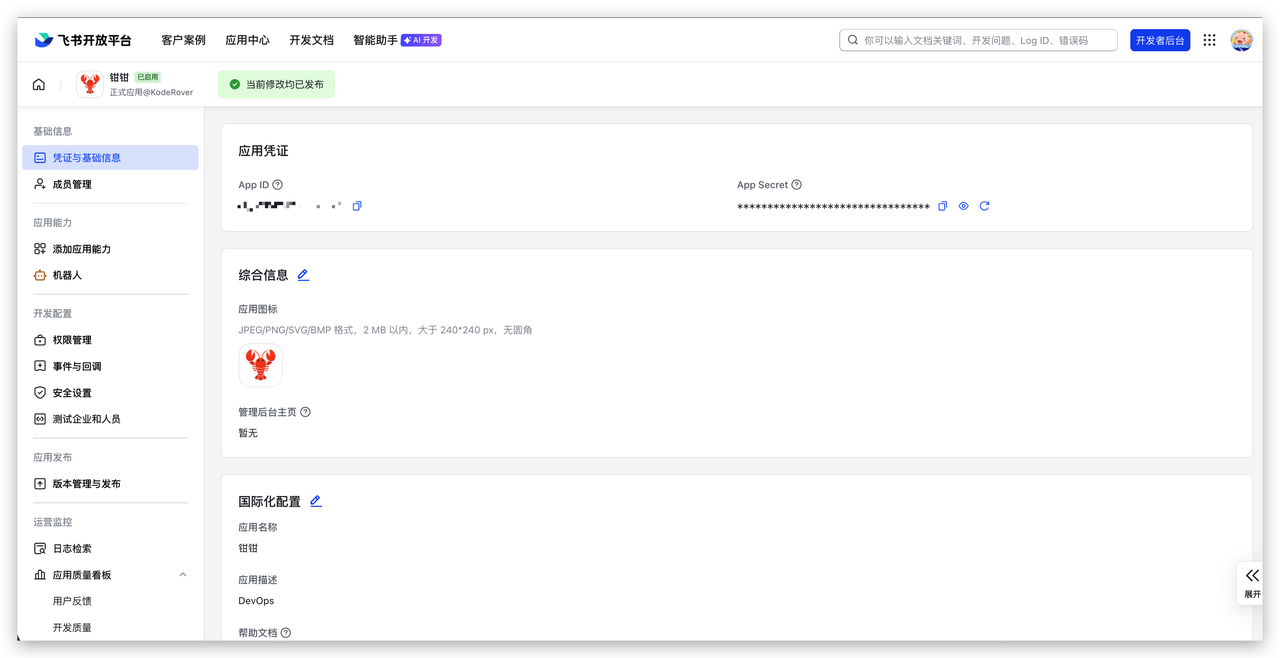Open App ID help tooltip icon
This screenshot has width=1280, height=658.
pyautogui.click(x=278, y=185)
